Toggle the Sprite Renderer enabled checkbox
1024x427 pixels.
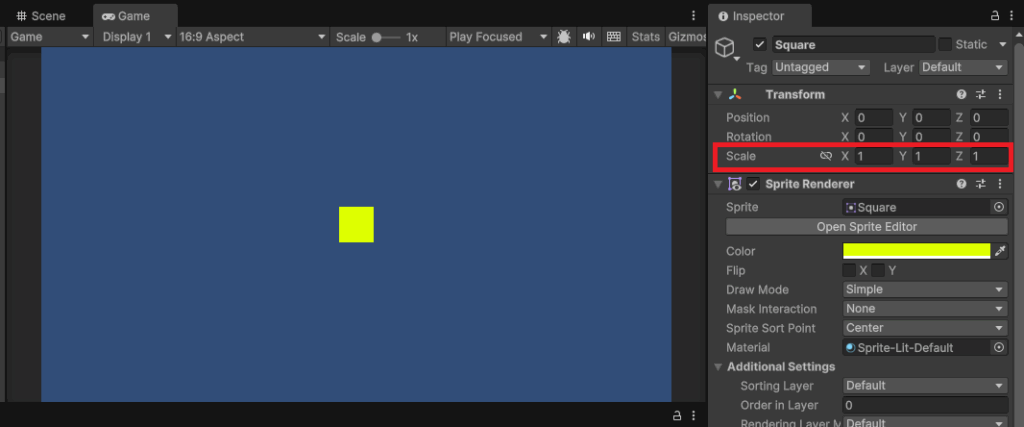click(x=754, y=185)
